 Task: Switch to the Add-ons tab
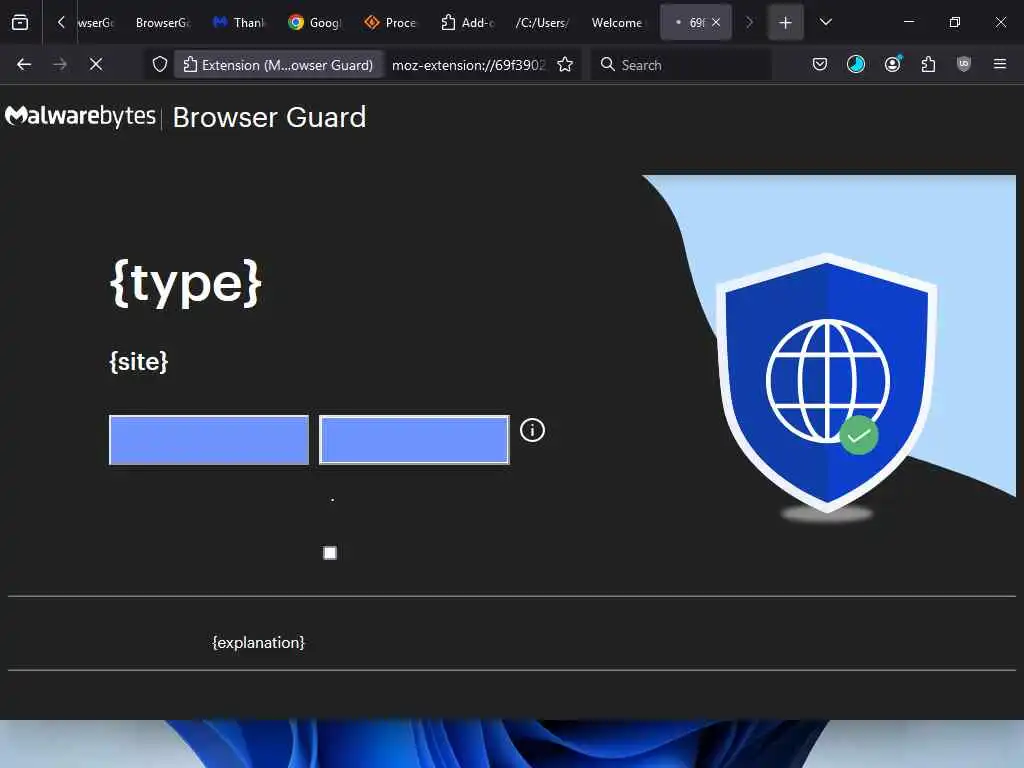[467, 22]
